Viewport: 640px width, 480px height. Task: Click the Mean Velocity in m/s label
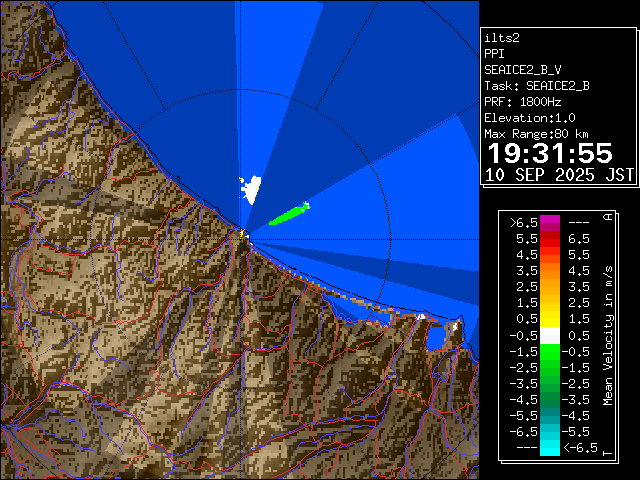pos(607,335)
